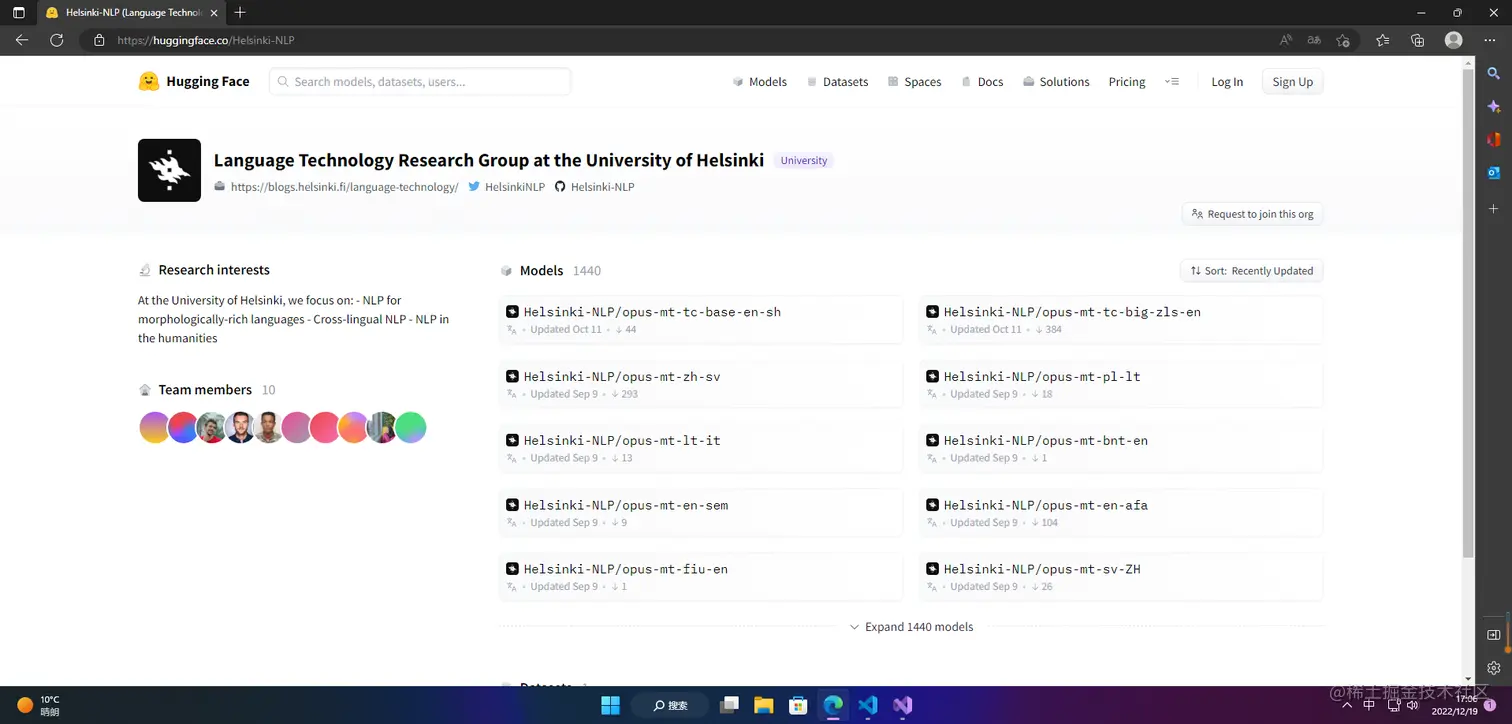Open Solutions in the top navigation
Viewport: 1512px width, 724px height.
pos(1056,82)
